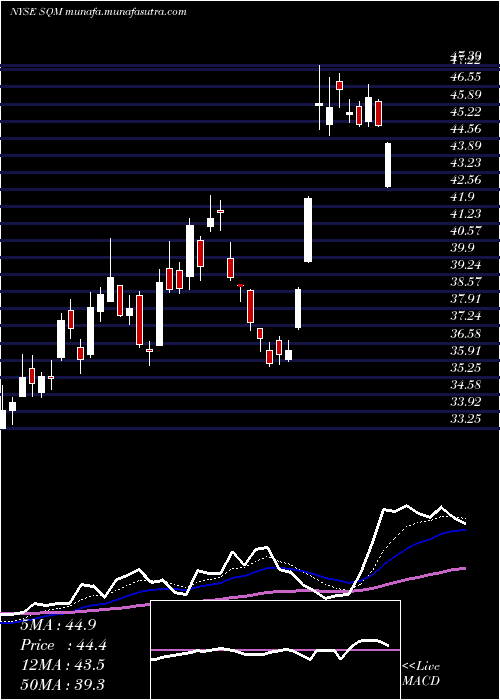Image resolution: width=500 pixels, height=700 pixels.
Task: Select the 41.9 price axis label
Action: (463, 197)
